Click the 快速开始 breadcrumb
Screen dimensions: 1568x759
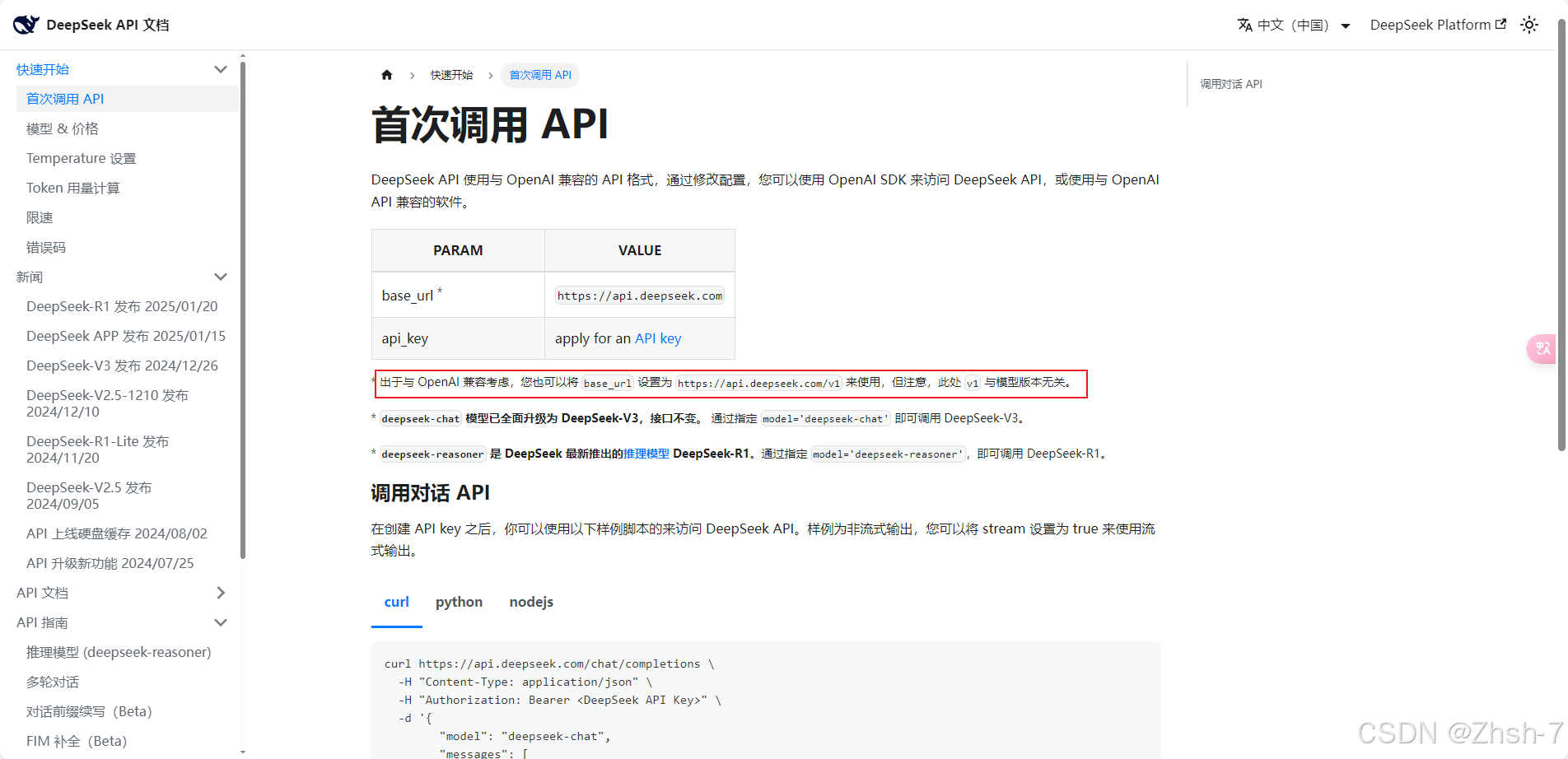[451, 75]
